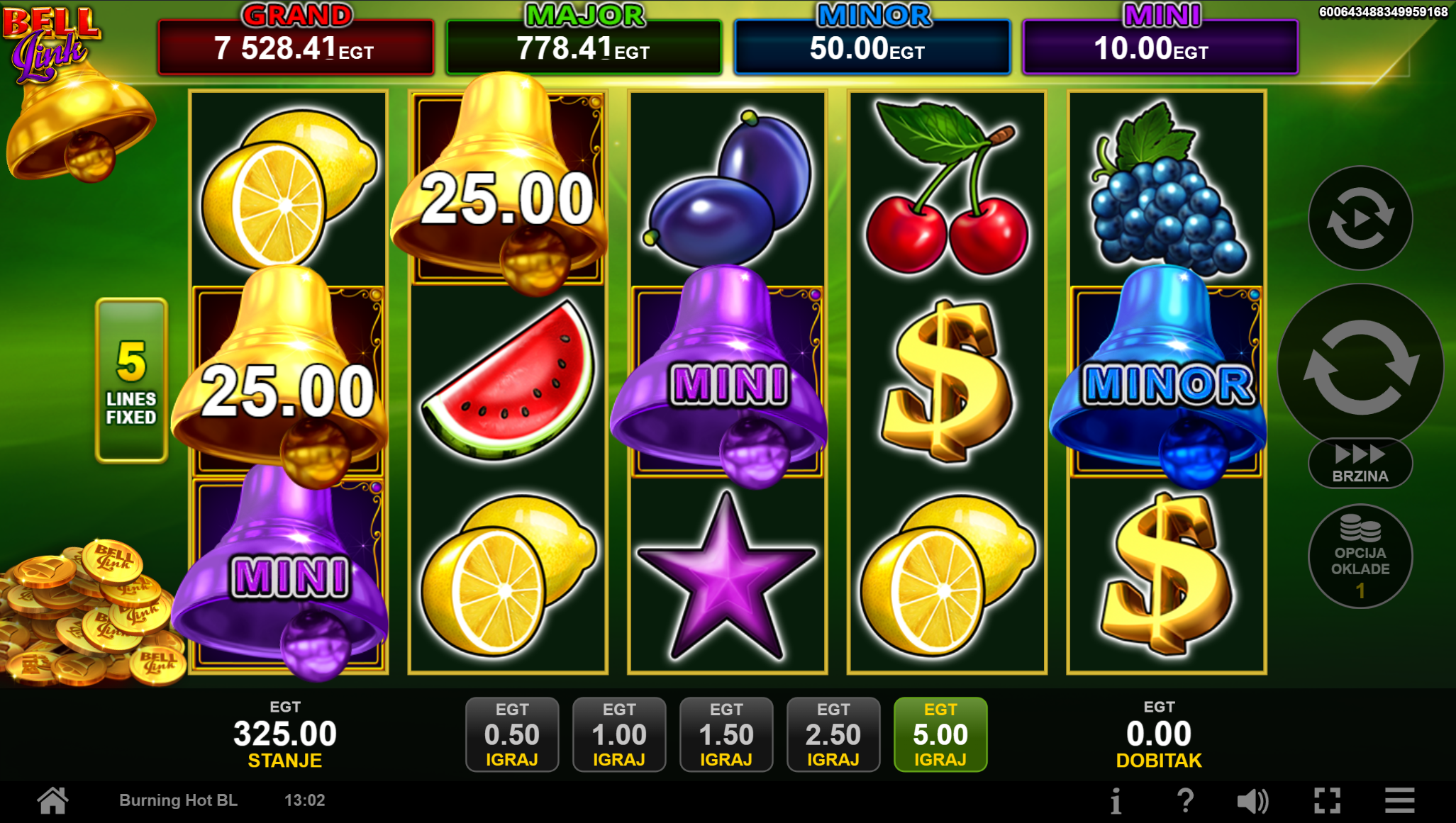This screenshot has height=823, width=1456.
Task: Toggle fullscreen mode icon
Action: pos(1327,802)
